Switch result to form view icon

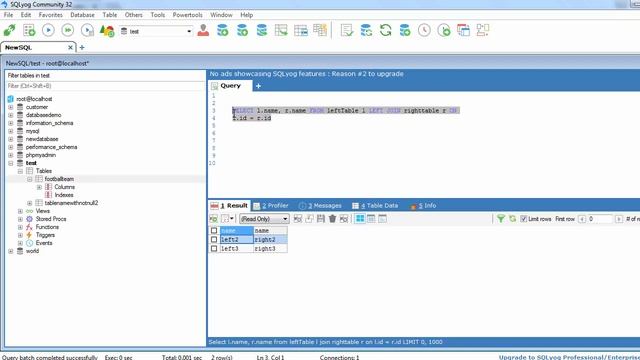(x=371, y=219)
